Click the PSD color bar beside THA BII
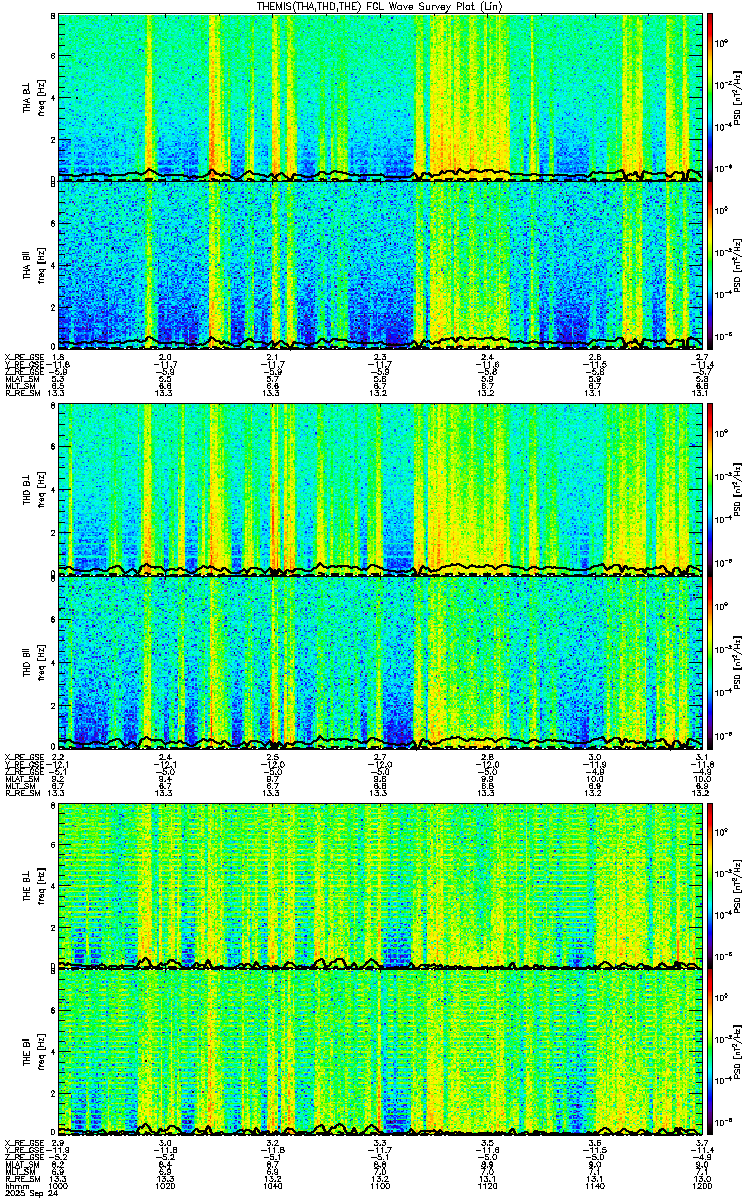This screenshot has height=1200, width=750. 711,263
